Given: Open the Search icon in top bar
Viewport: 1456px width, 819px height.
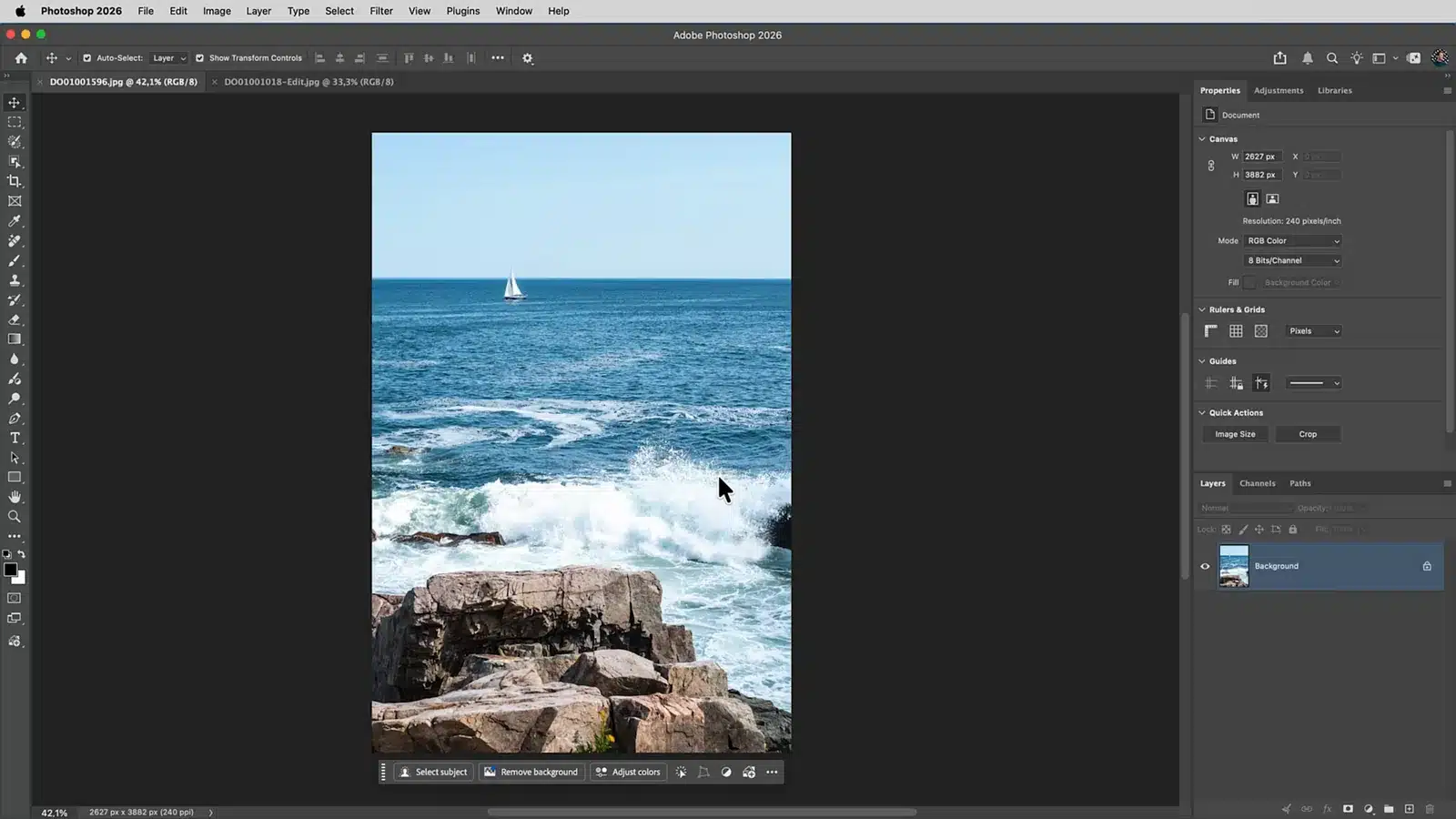Looking at the screenshot, I should point(1332,58).
